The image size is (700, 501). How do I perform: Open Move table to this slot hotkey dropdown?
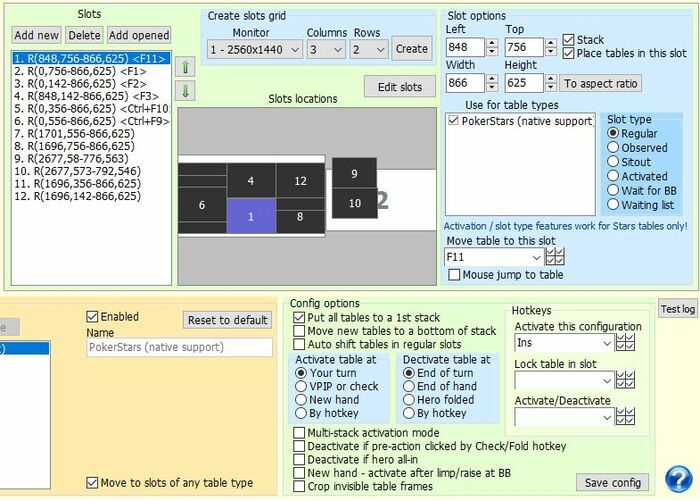coord(494,257)
